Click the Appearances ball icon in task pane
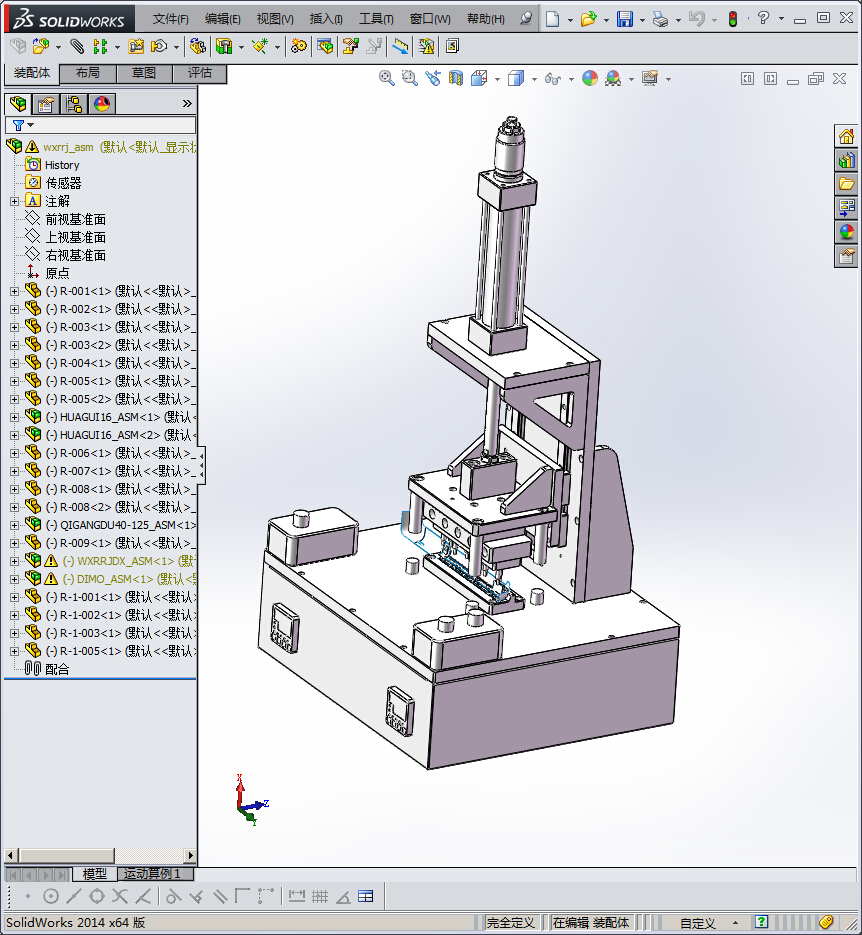862x935 pixels. pos(847,232)
